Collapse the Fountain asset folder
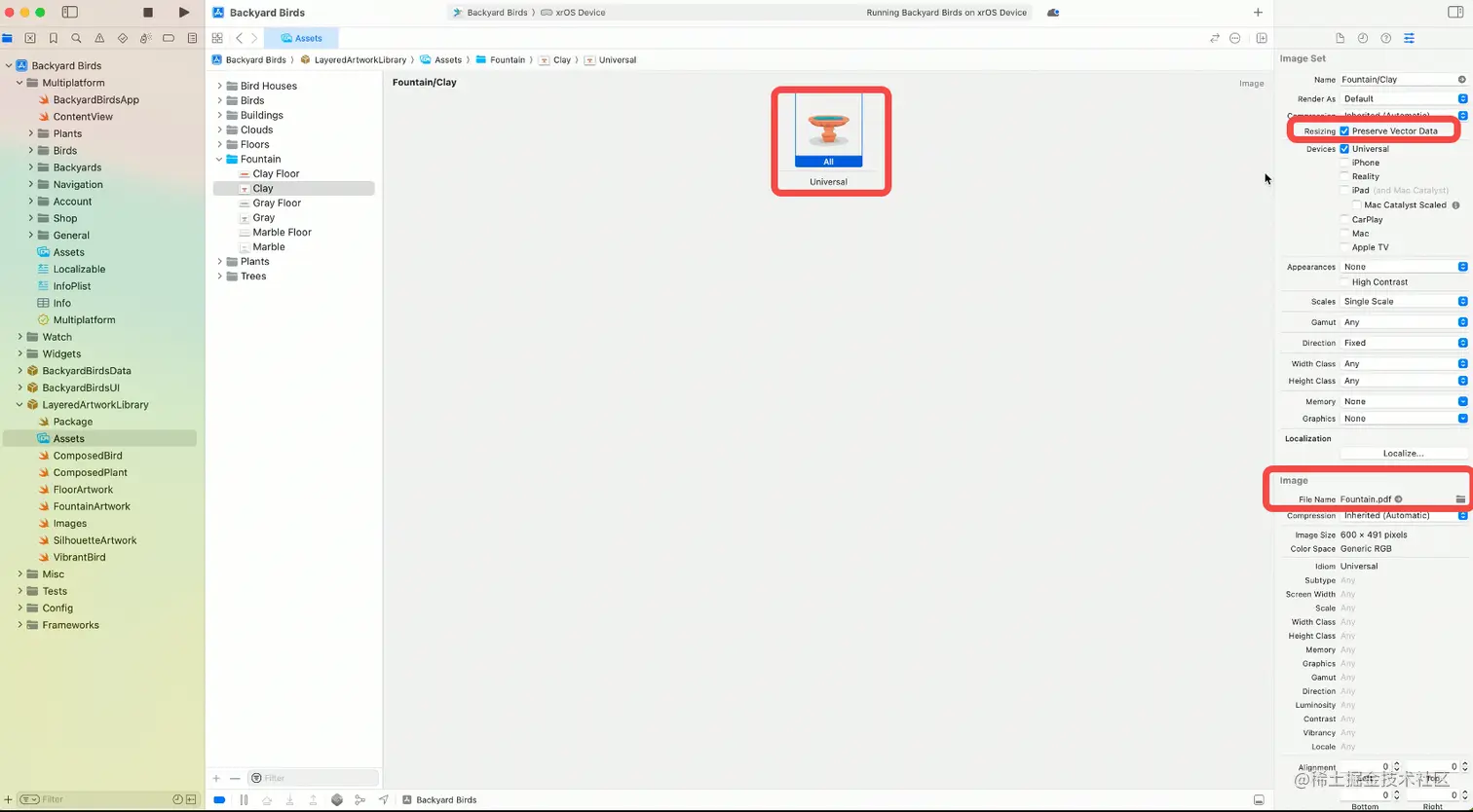Viewport: 1473px width, 812px height. coord(220,159)
